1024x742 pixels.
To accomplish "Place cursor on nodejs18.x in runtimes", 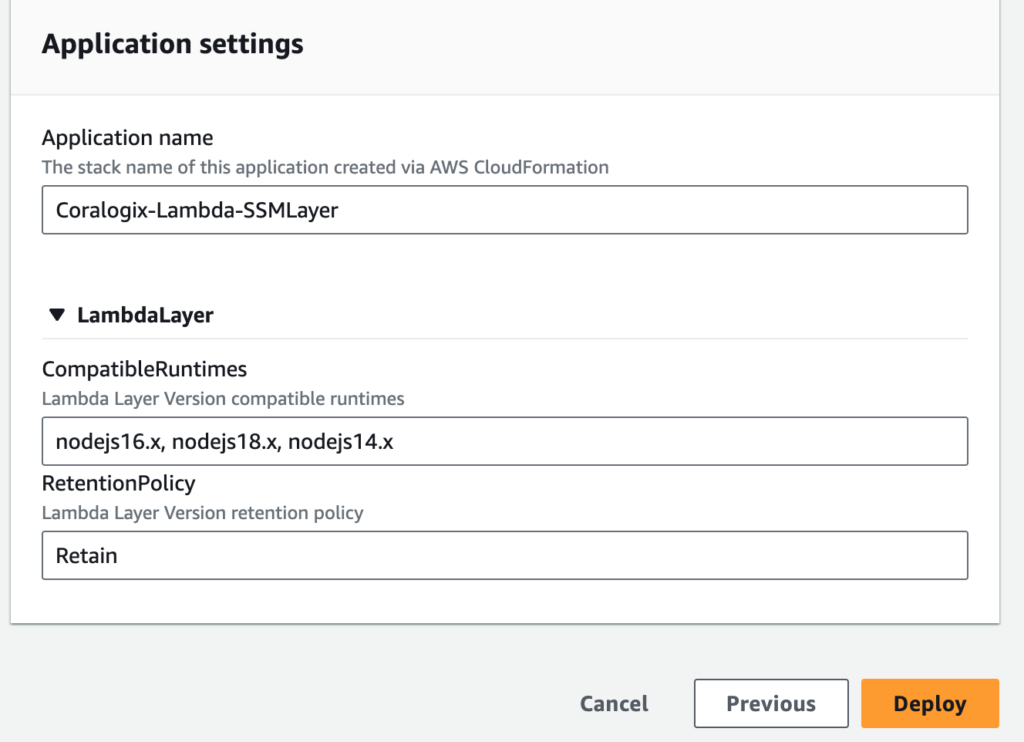I will 227,442.
